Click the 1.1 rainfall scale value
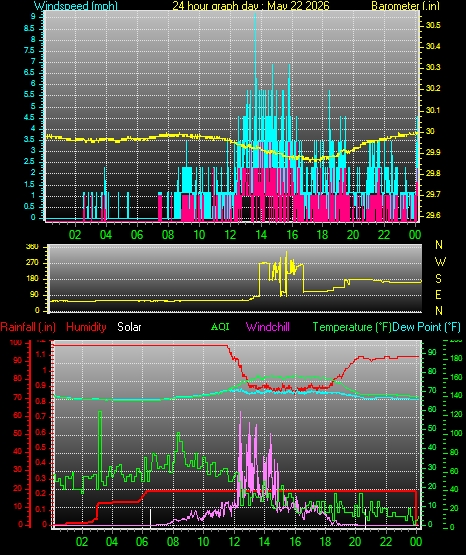 point(41,354)
